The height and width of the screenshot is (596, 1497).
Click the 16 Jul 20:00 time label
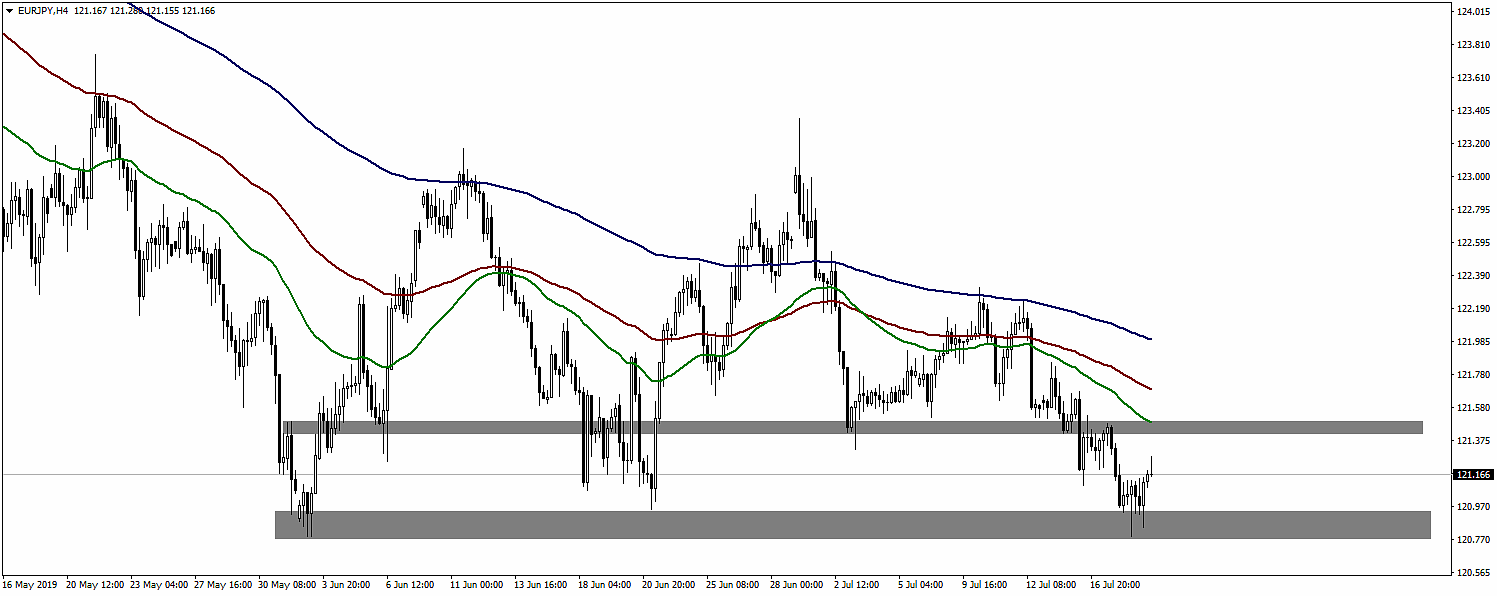click(x=1117, y=583)
